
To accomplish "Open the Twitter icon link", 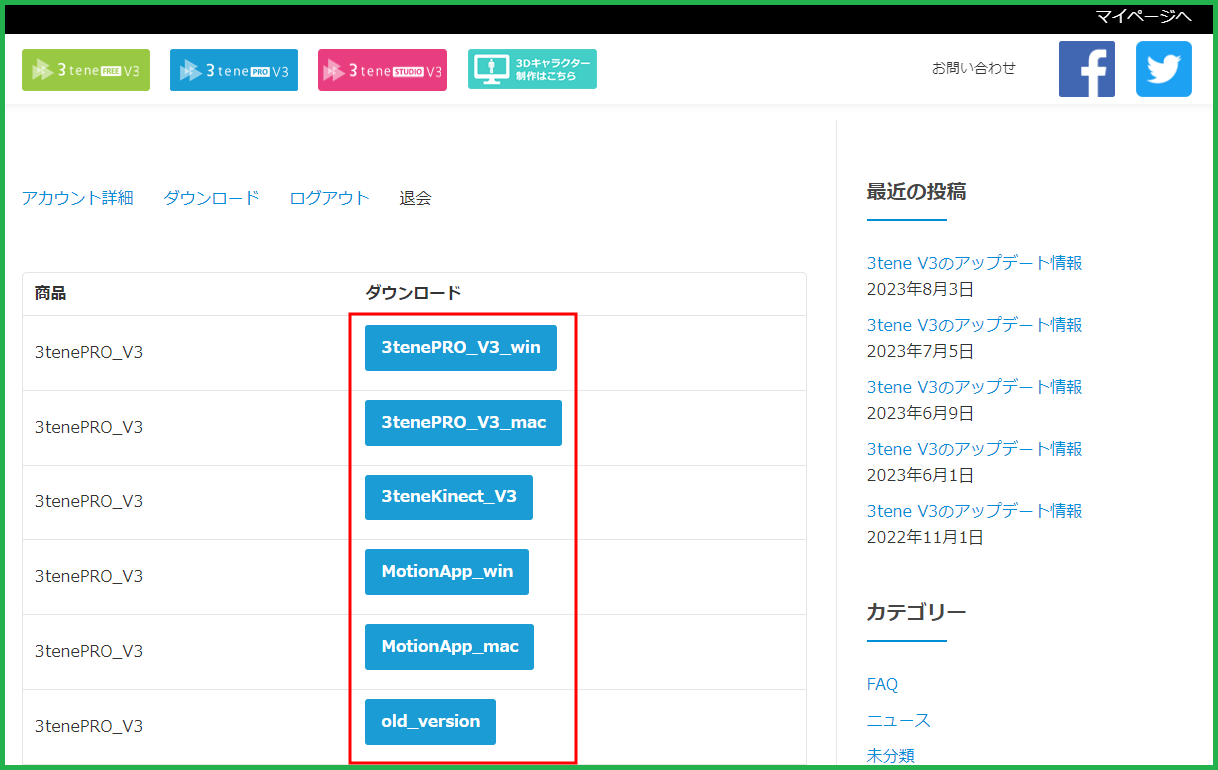I will (1164, 69).
